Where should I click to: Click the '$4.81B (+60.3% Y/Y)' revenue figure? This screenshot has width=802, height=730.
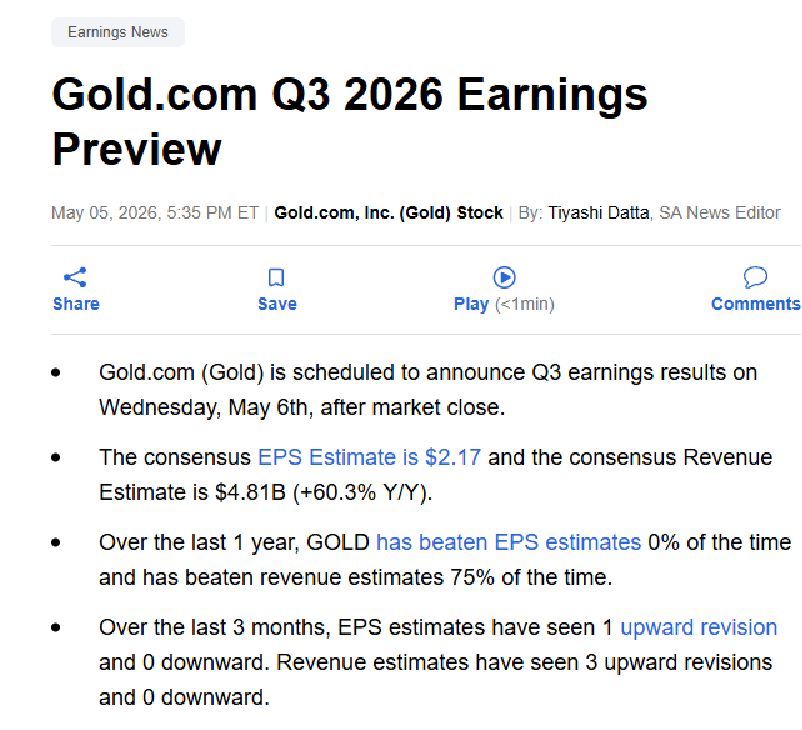tap(323, 493)
